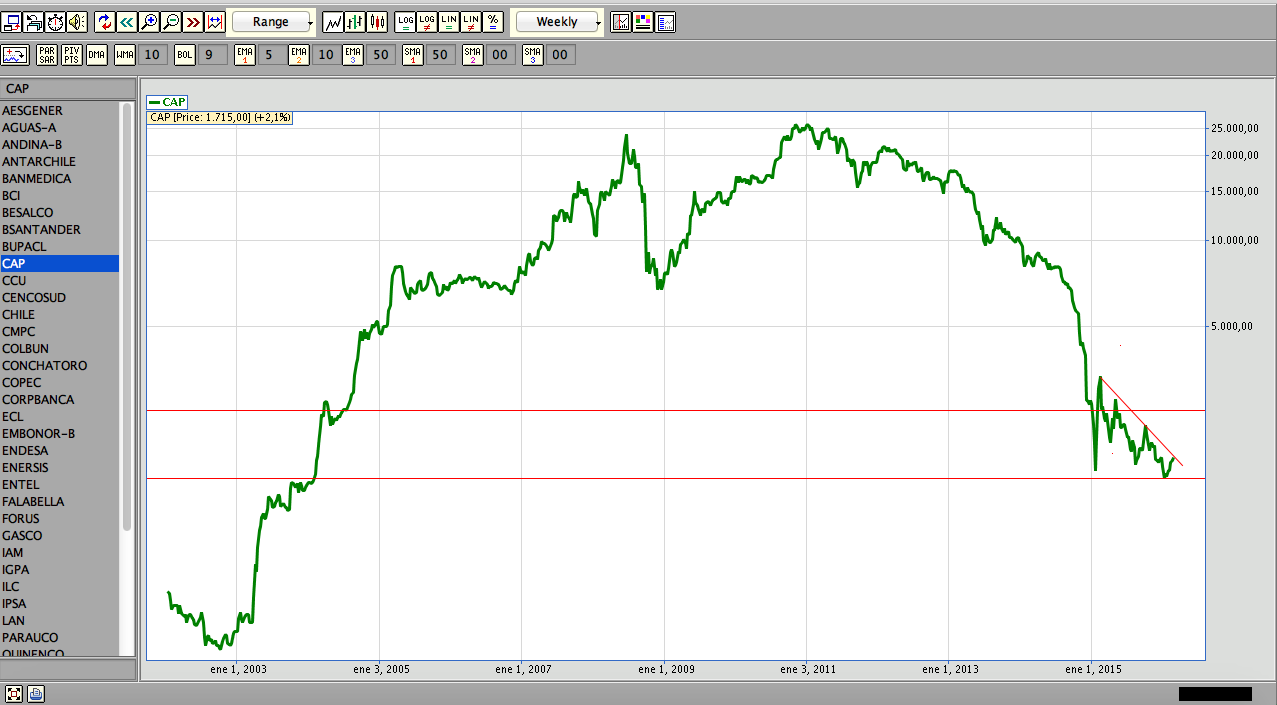The width and height of the screenshot is (1277, 705).
Task: Click the upper red horizontal support line
Action: pos(676,410)
